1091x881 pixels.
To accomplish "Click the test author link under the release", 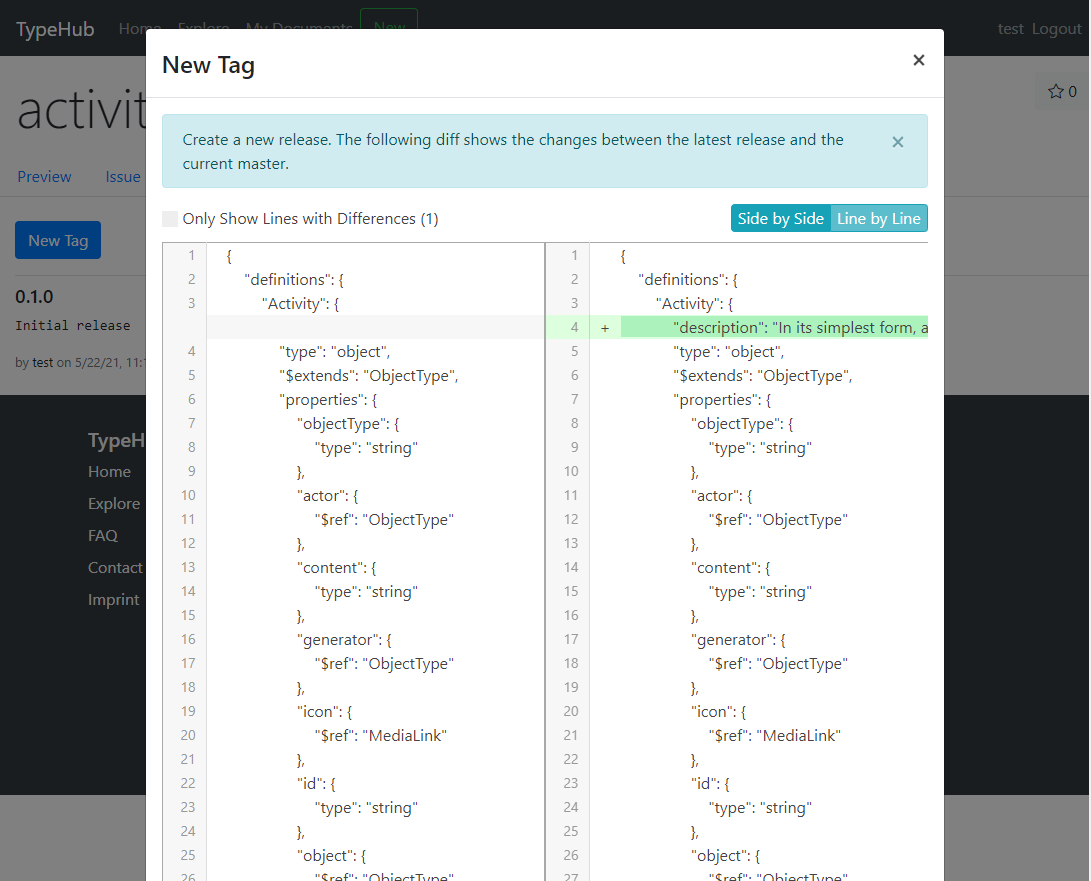I will pos(42,363).
